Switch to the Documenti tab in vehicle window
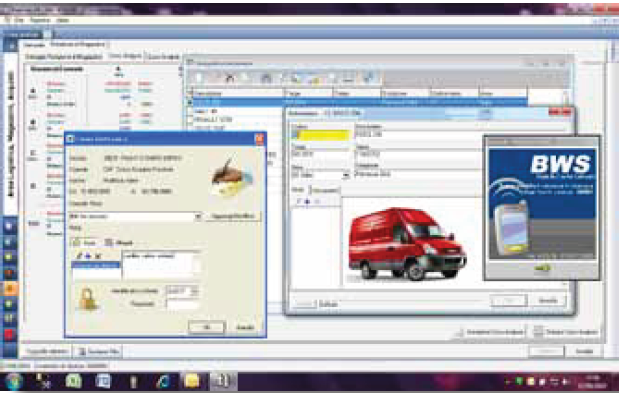This screenshot has width=619, height=393. tap(325, 190)
